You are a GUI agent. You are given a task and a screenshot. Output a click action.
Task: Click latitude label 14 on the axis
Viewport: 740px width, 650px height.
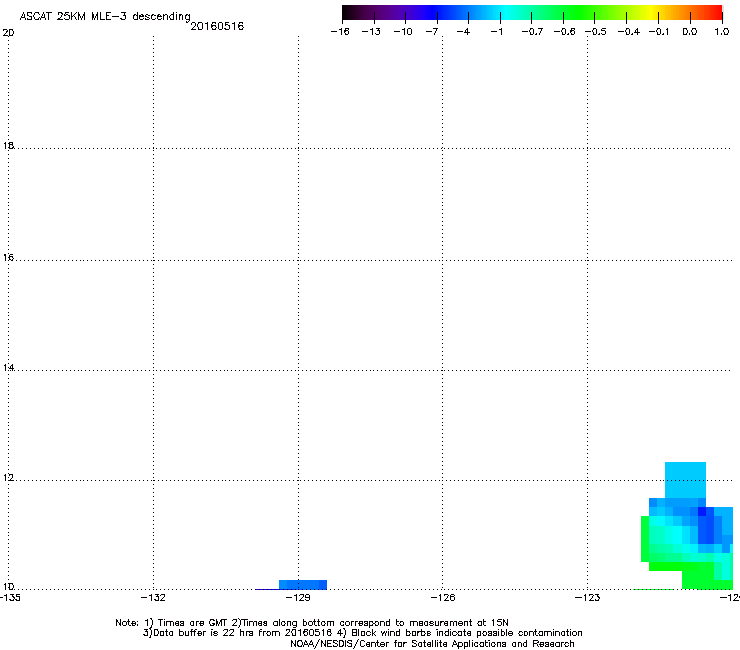[x=8, y=367]
